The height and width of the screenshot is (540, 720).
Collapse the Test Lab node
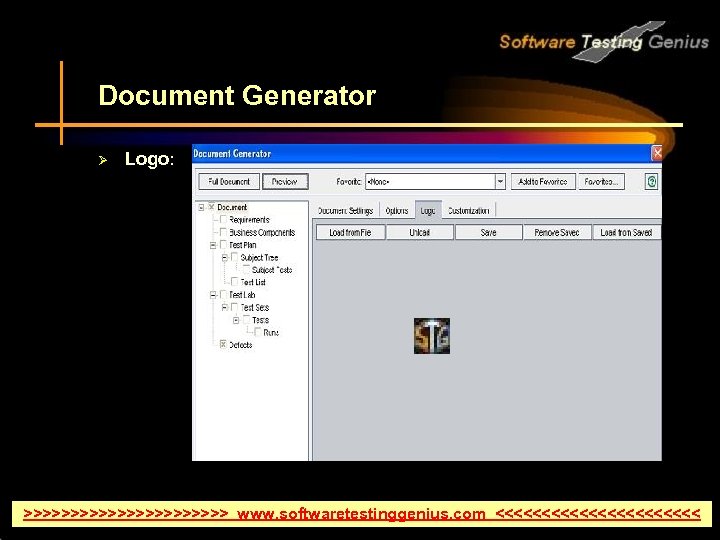[x=213, y=295]
